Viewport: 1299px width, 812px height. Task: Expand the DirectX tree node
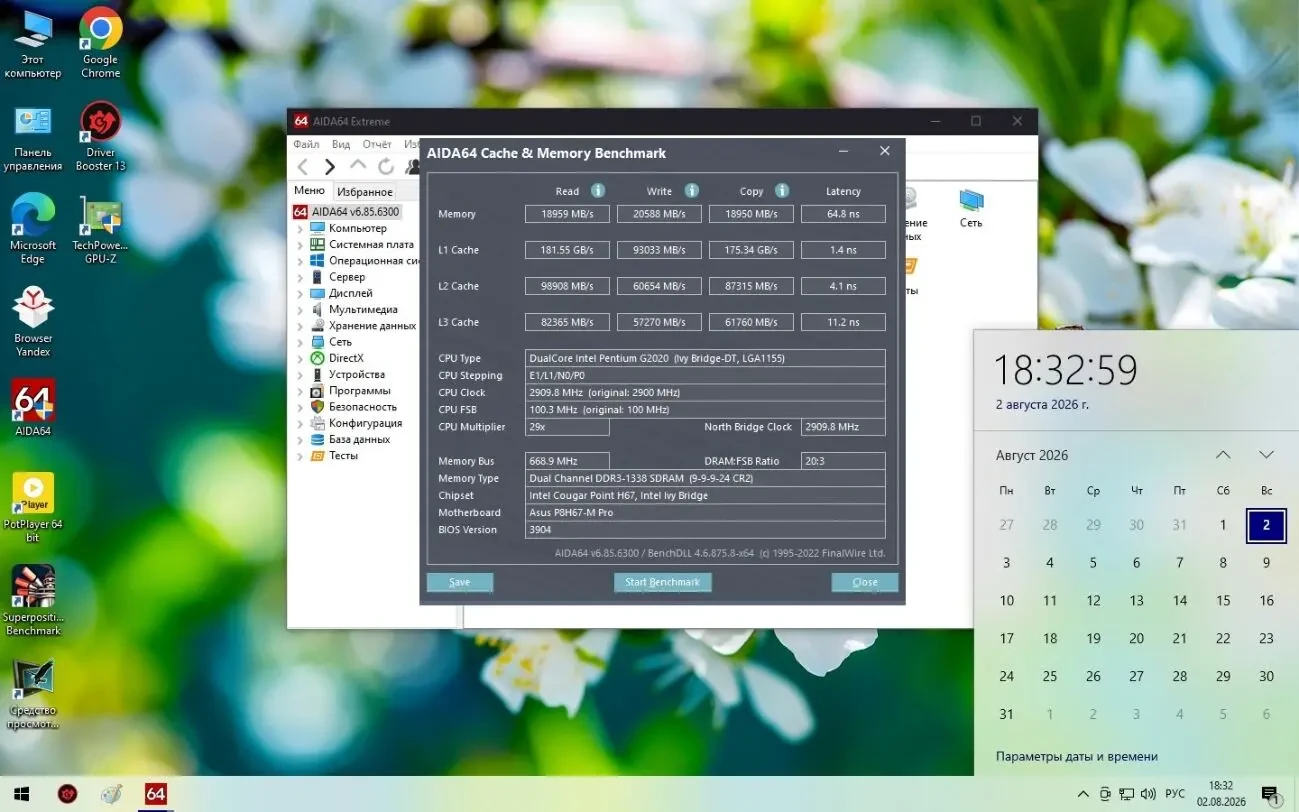click(300, 358)
